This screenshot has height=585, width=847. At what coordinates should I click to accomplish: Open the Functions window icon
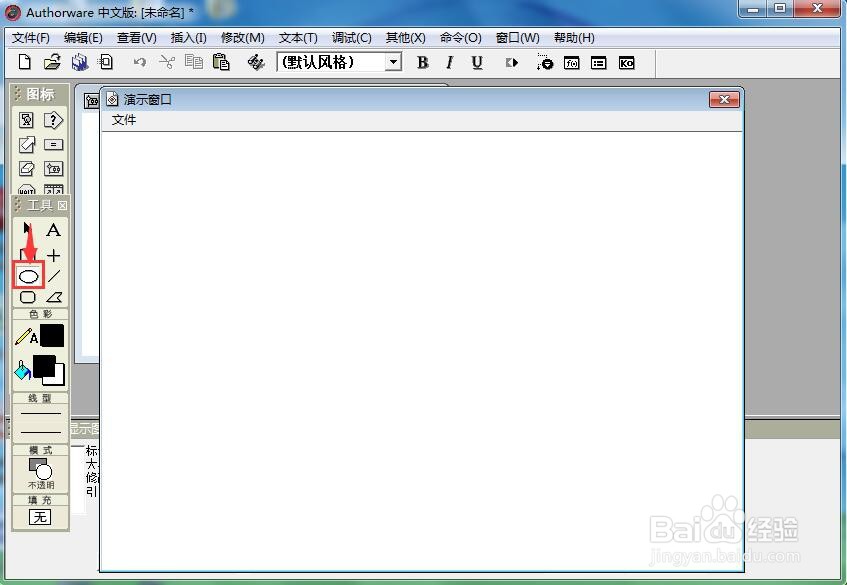[x=572, y=63]
